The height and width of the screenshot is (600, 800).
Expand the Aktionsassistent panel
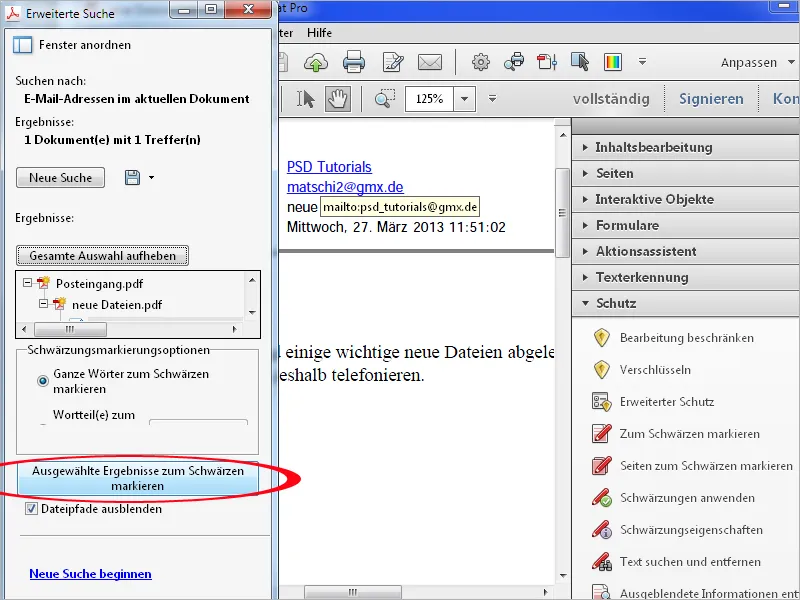pyautogui.click(x=686, y=252)
